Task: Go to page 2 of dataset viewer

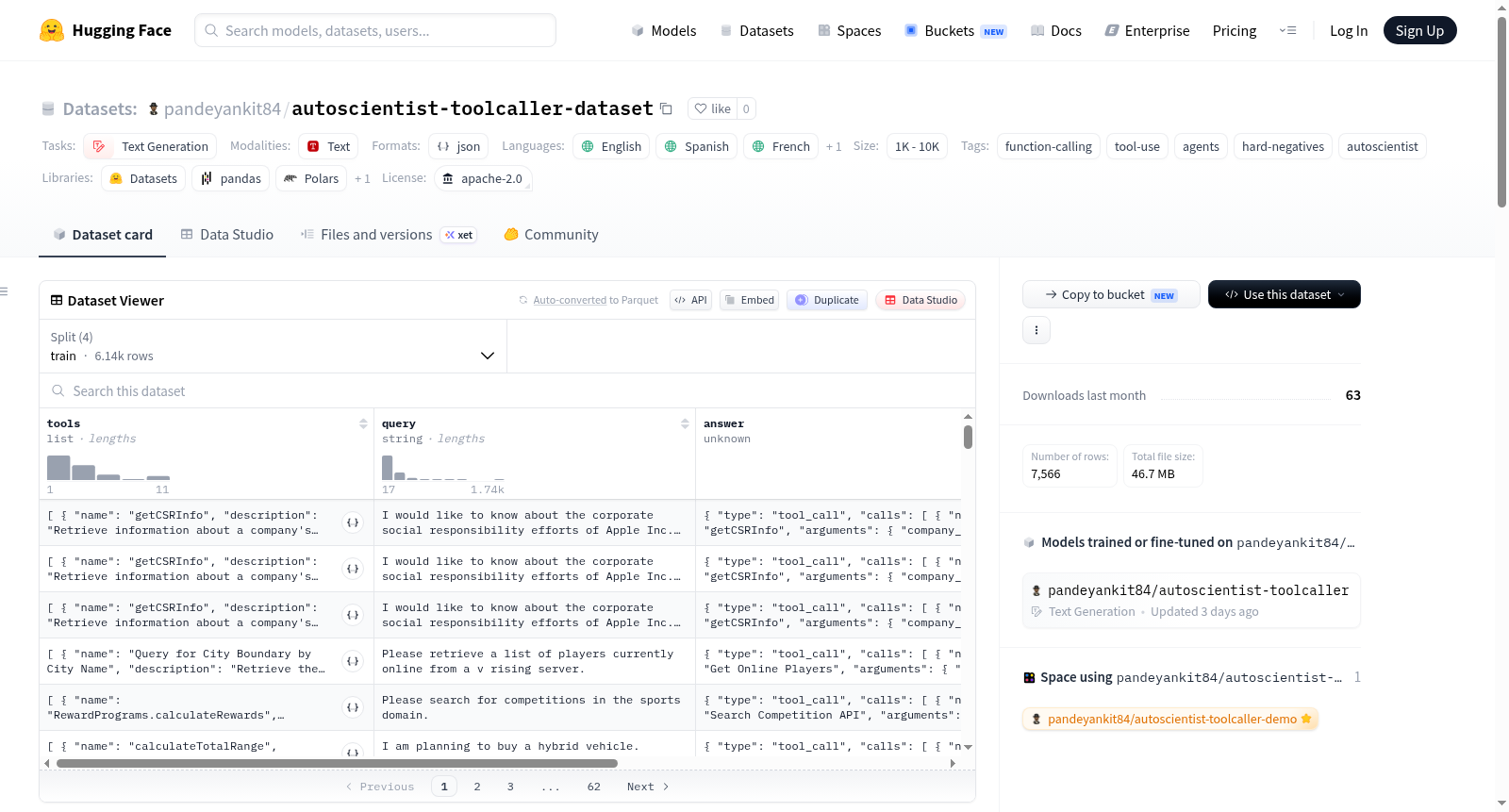Action: (477, 787)
